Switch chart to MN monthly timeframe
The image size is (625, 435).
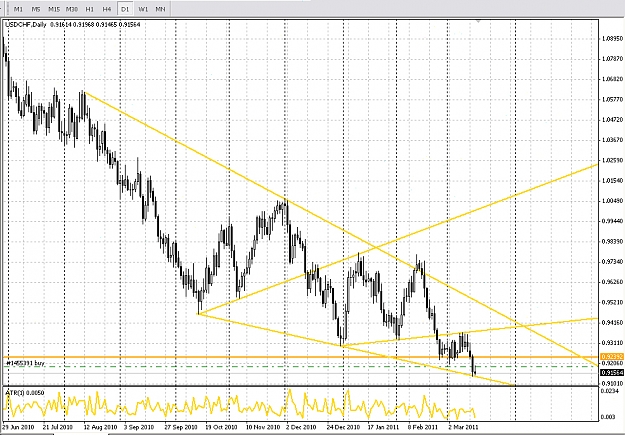[160, 9]
